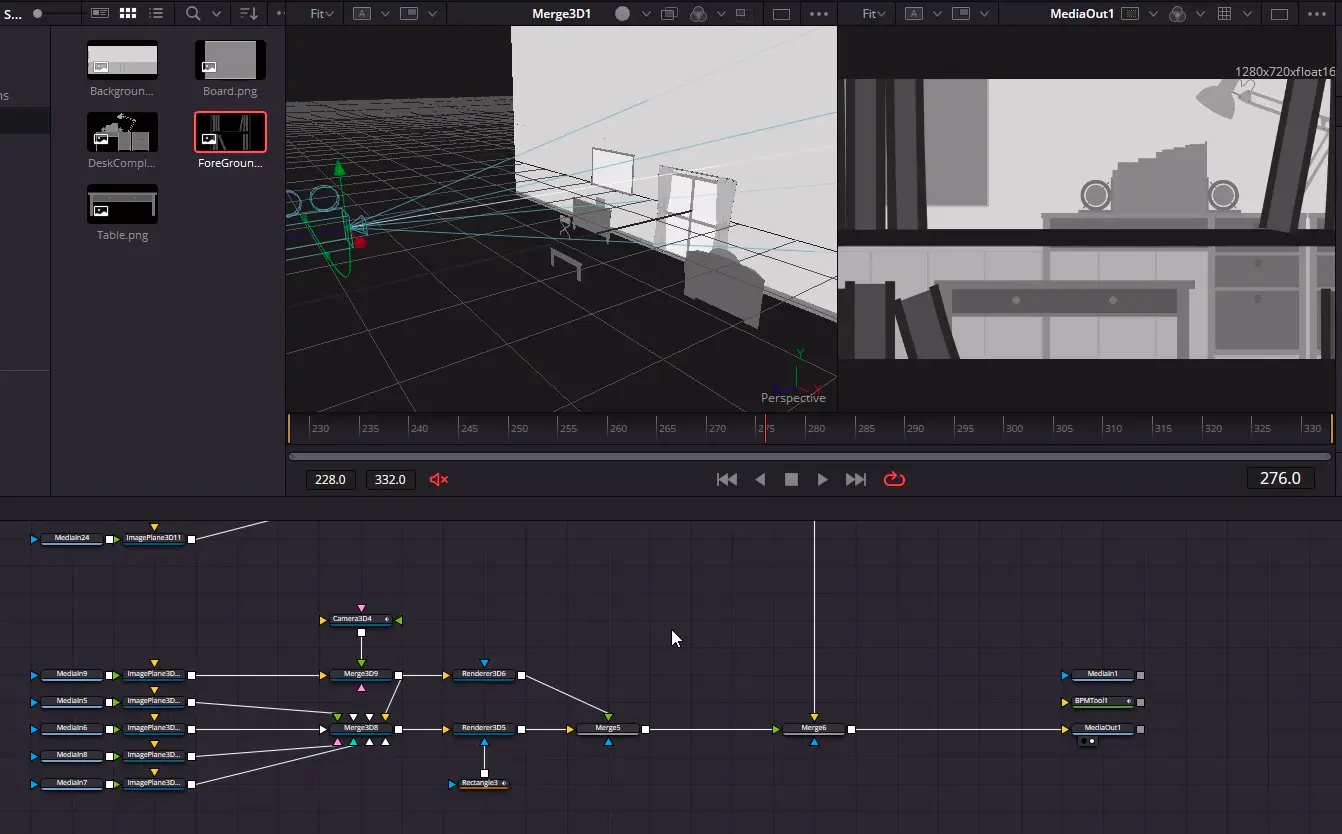Open the media pool search magnifier
Image resolution: width=1342 pixels, height=834 pixels.
(193, 14)
